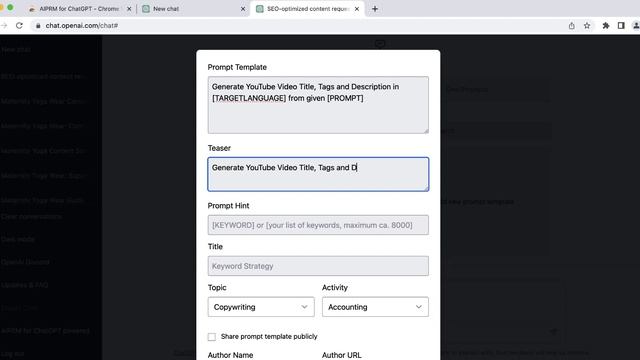Click the Prompt Hint input field
This screenshot has height=360, width=640.
318,225
